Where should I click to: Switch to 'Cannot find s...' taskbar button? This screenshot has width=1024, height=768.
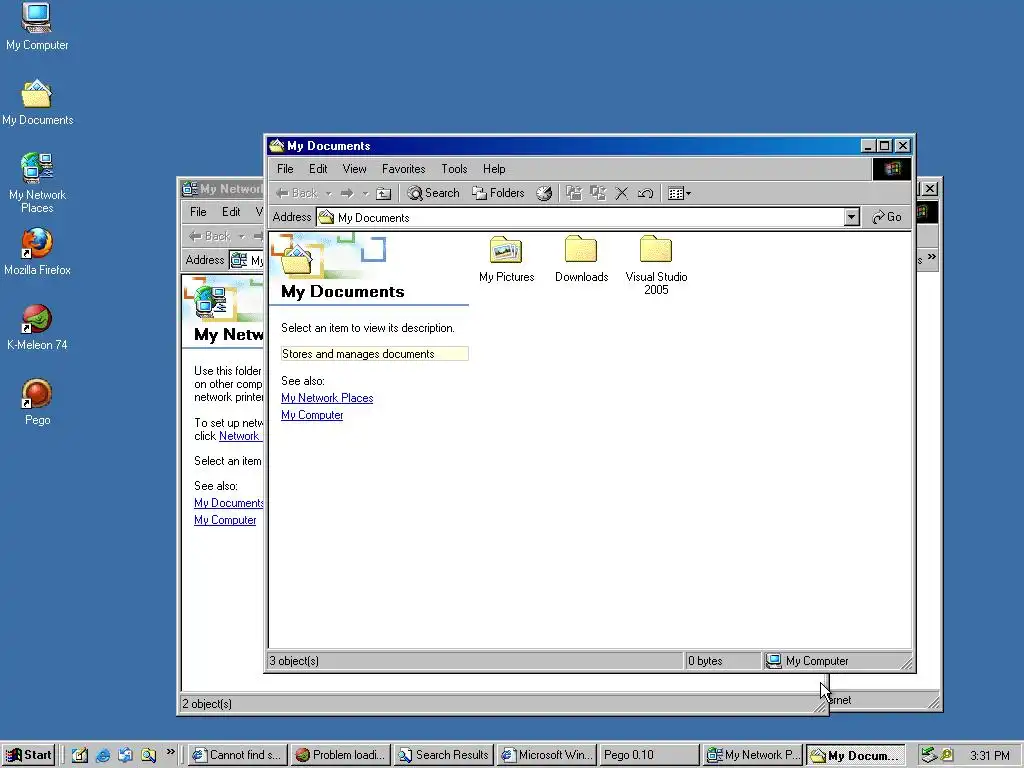[237, 755]
